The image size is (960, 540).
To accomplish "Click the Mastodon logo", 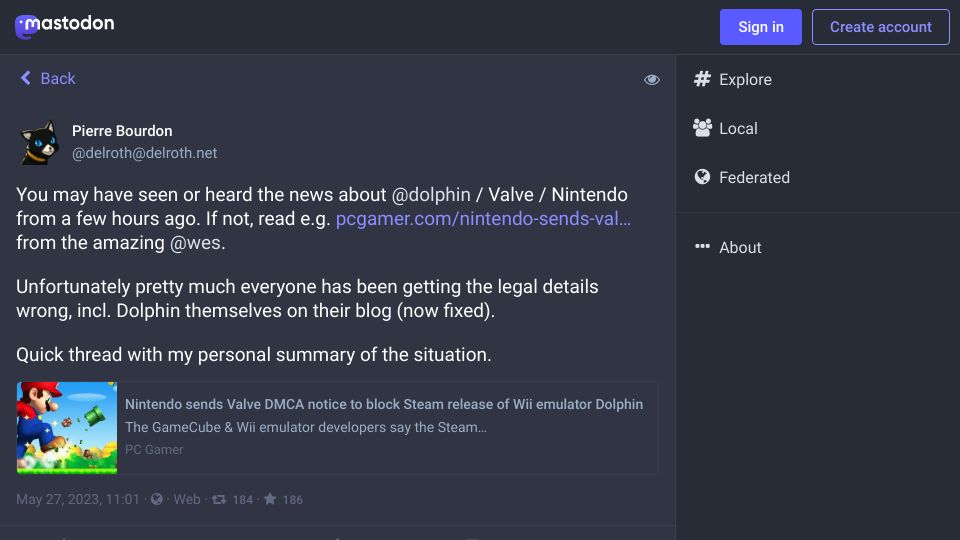I will click(x=64, y=26).
